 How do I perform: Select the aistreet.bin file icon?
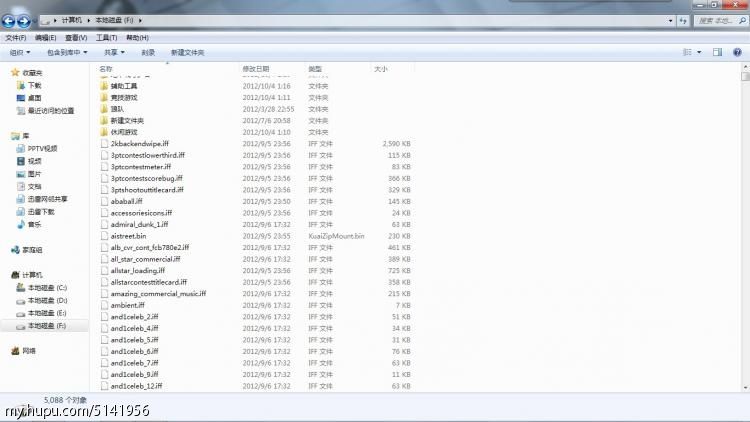pyautogui.click(x=104, y=236)
